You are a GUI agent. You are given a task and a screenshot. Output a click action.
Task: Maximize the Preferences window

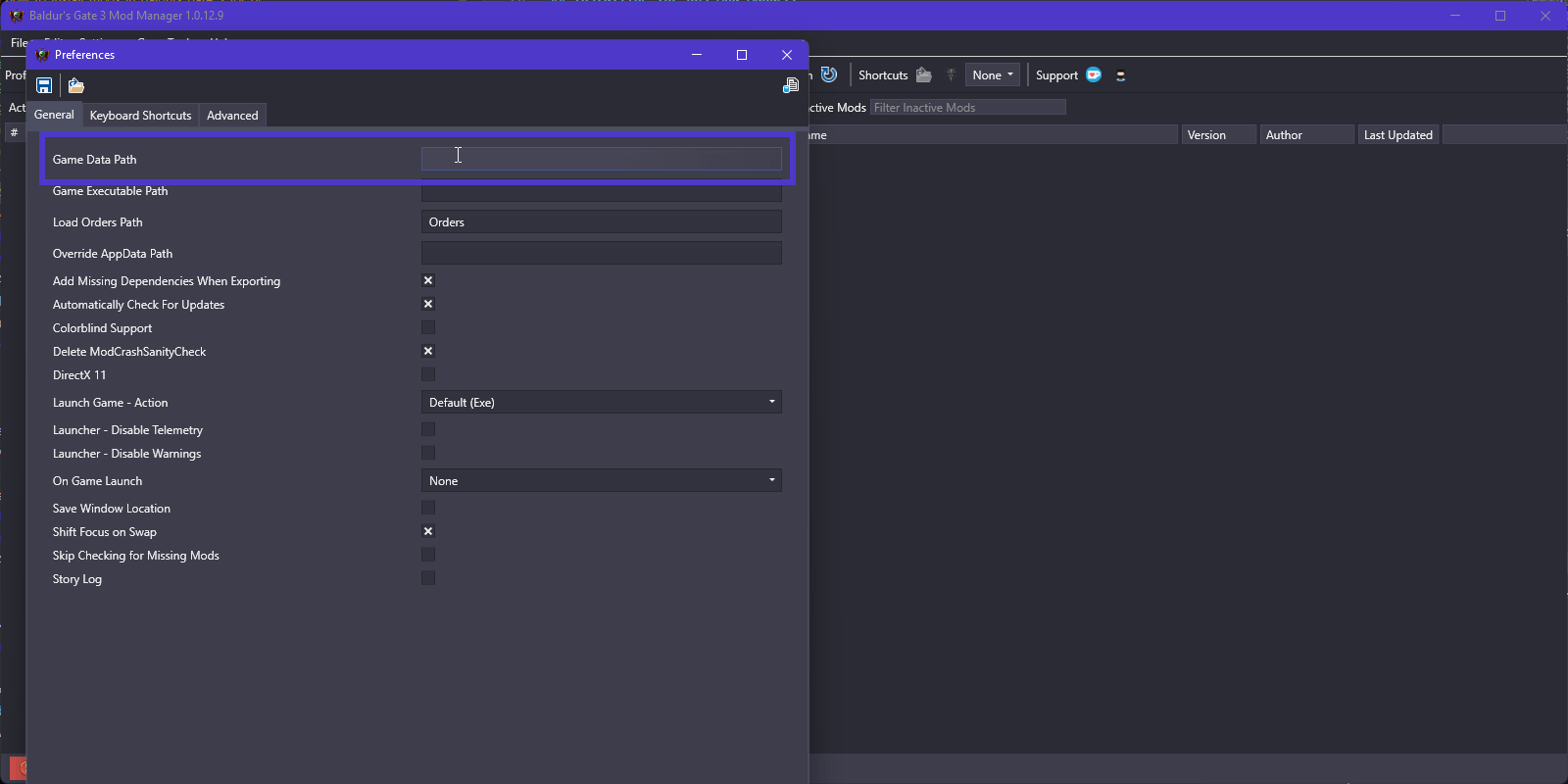click(x=742, y=55)
